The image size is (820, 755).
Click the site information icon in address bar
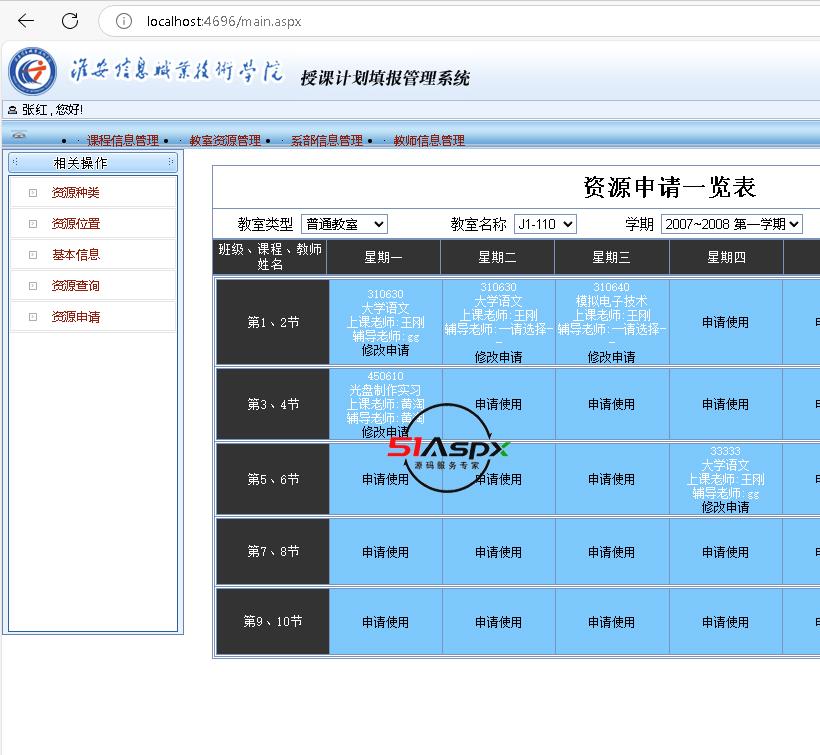tap(124, 21)
